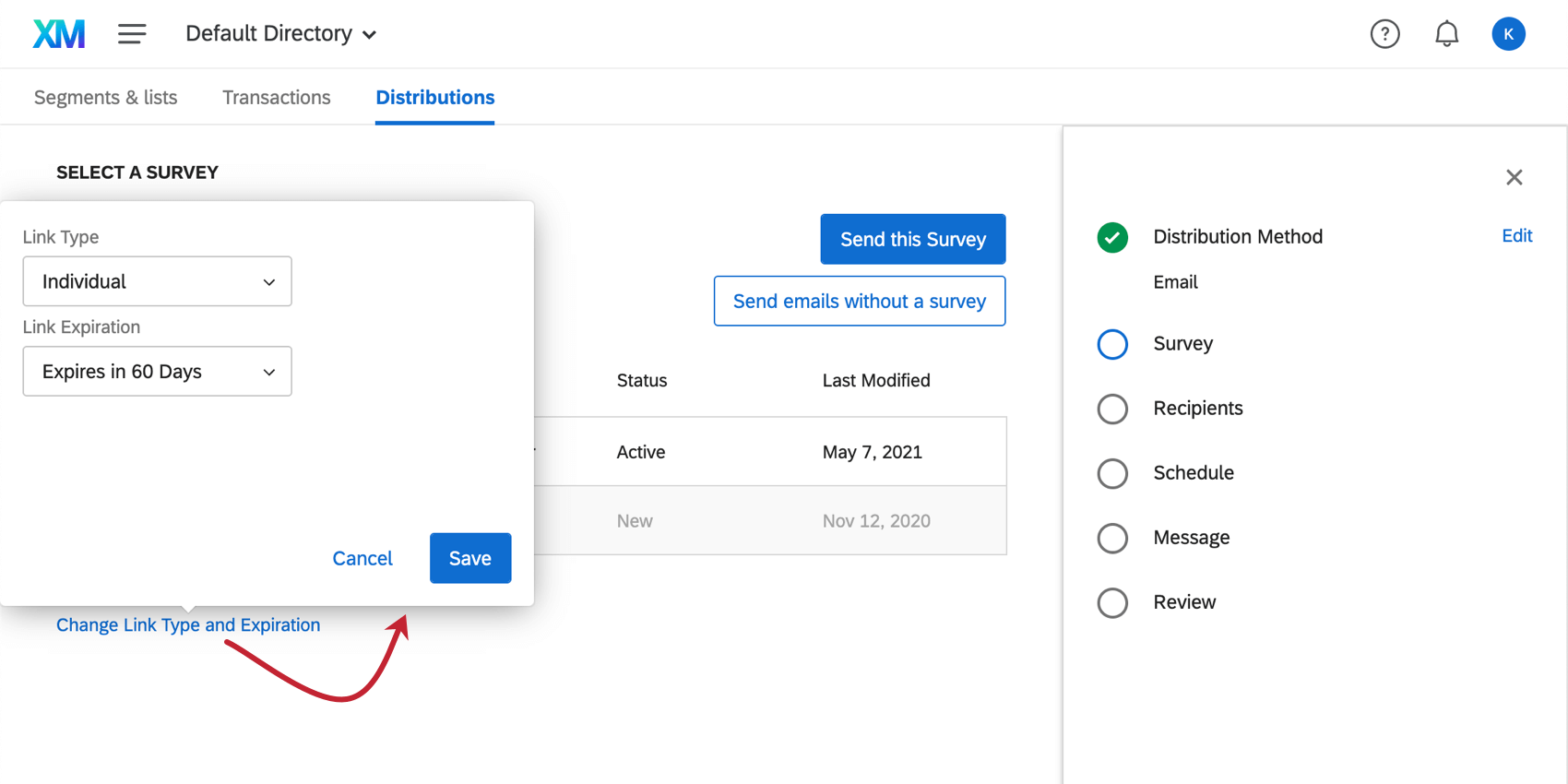Image resolution: width=1568 pixels, height=784 pixels.
Task: Open the notifications bell
Action: pyautogui.click(x=1446, y=34)
